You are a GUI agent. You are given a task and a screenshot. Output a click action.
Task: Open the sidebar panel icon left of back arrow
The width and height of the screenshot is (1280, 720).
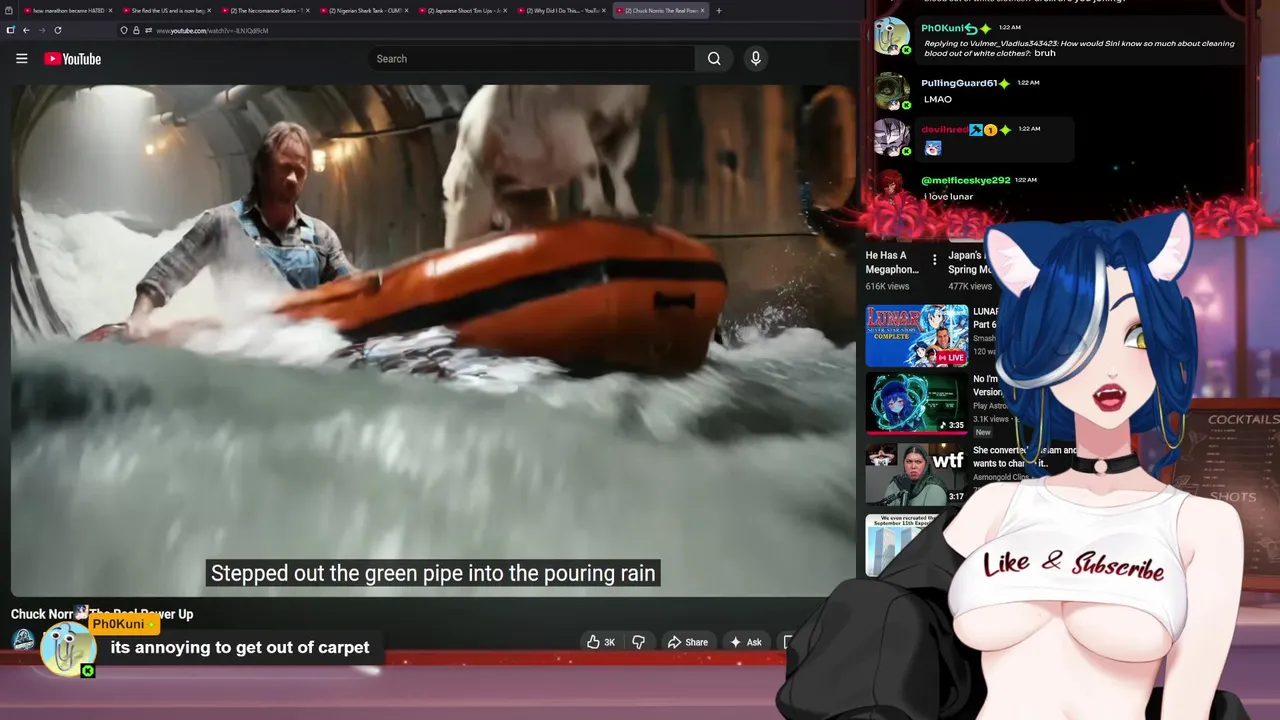[x=10, y=30]
